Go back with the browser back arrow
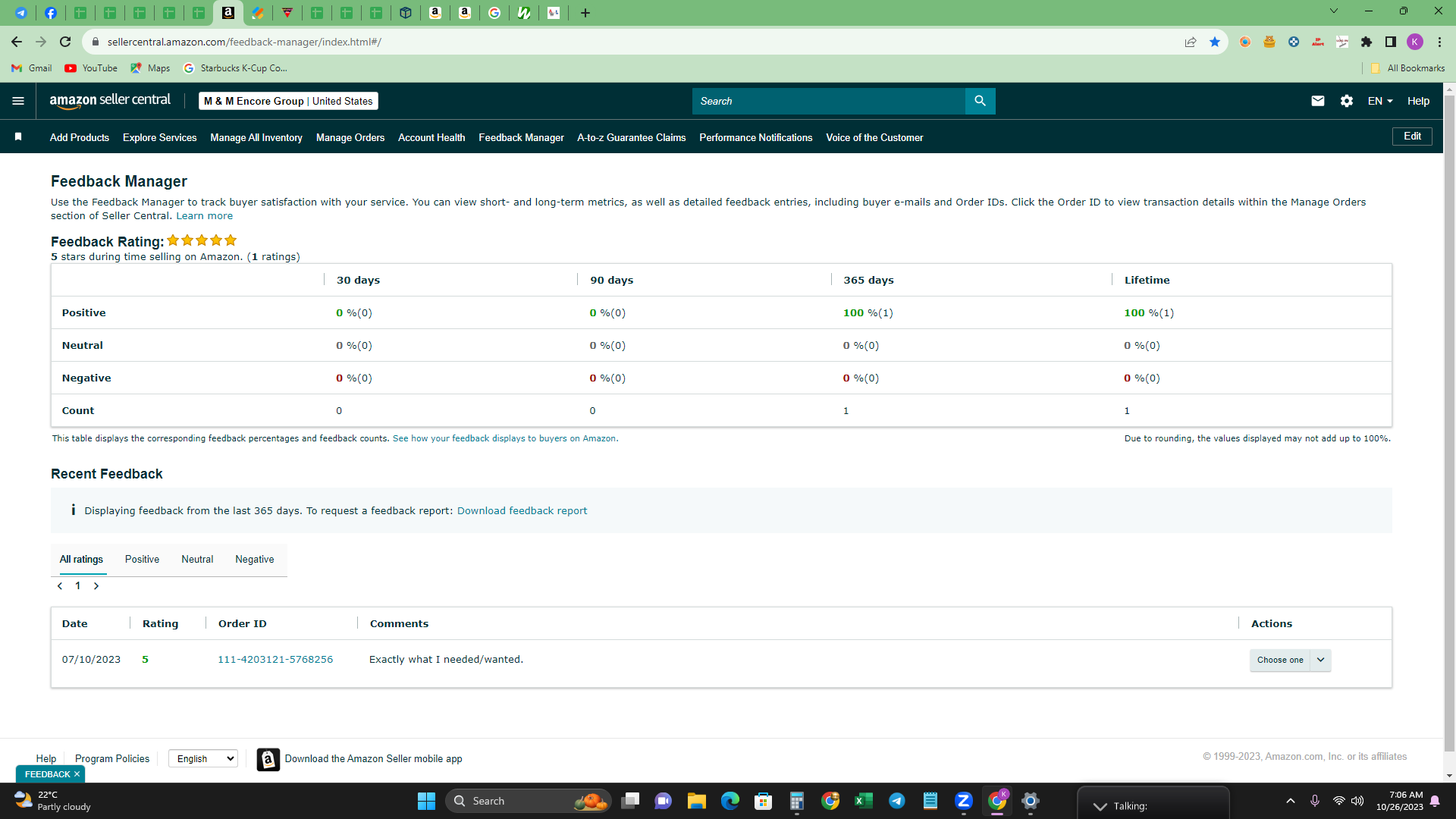 [17, 42]
